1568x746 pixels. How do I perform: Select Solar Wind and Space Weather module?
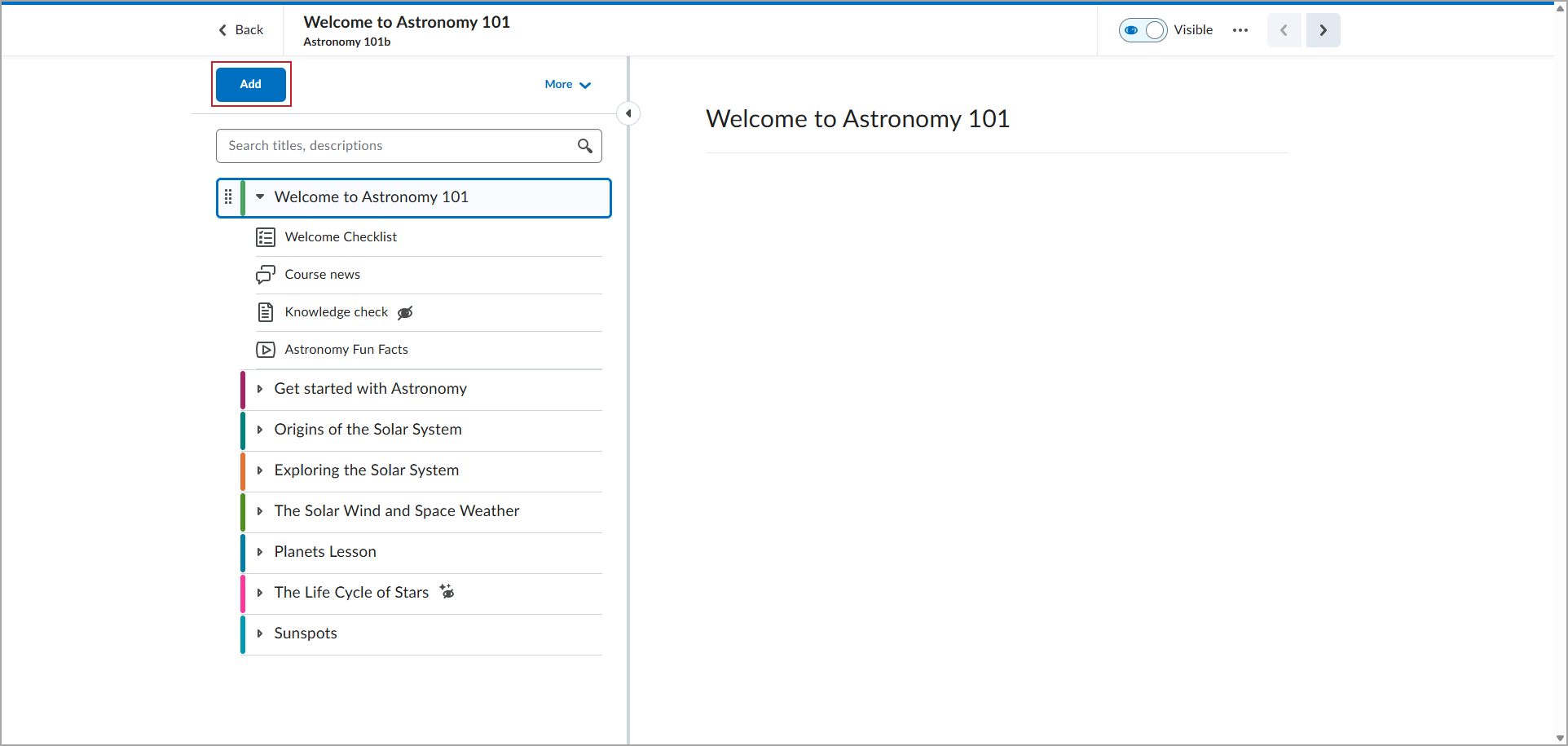coord(397,511)
